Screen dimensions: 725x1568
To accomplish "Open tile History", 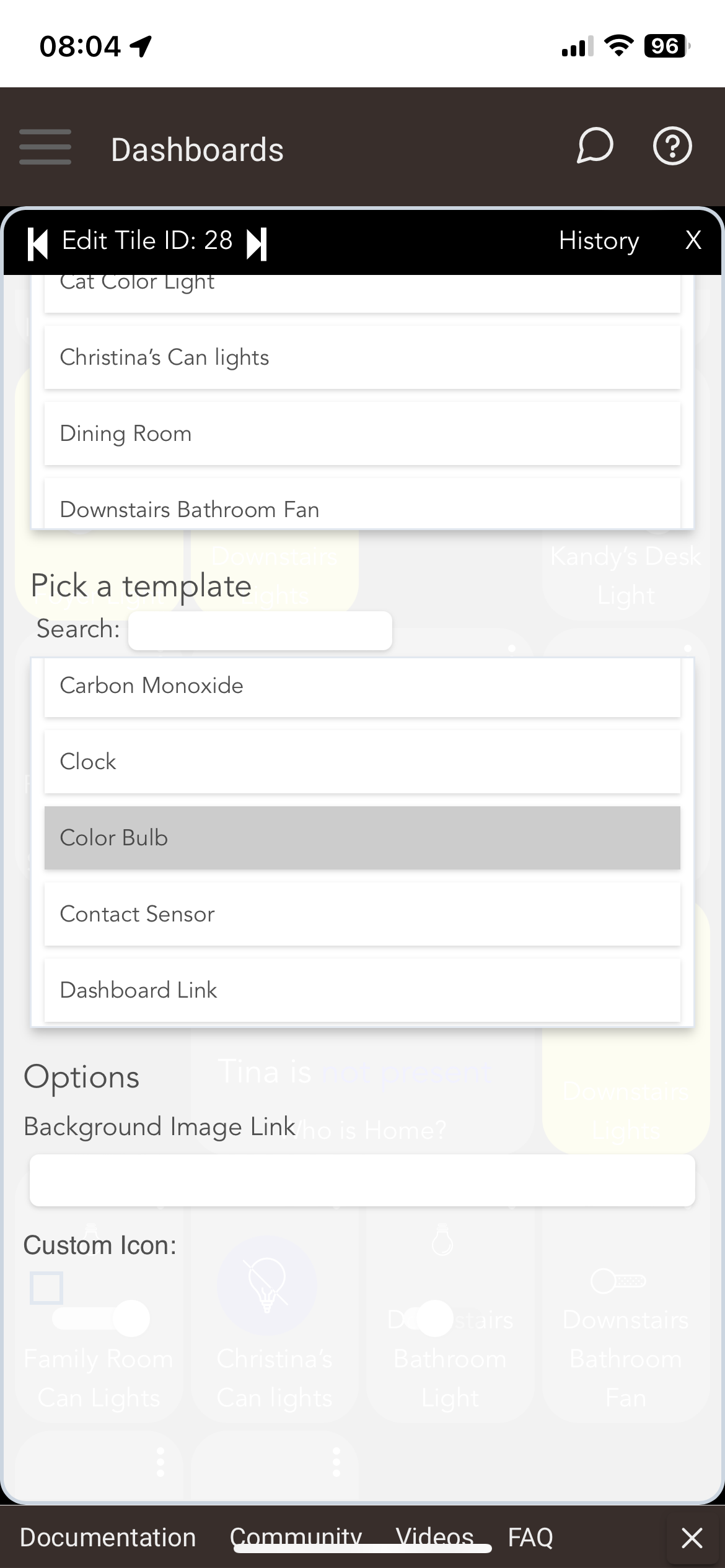I will [x=599, y=240].
